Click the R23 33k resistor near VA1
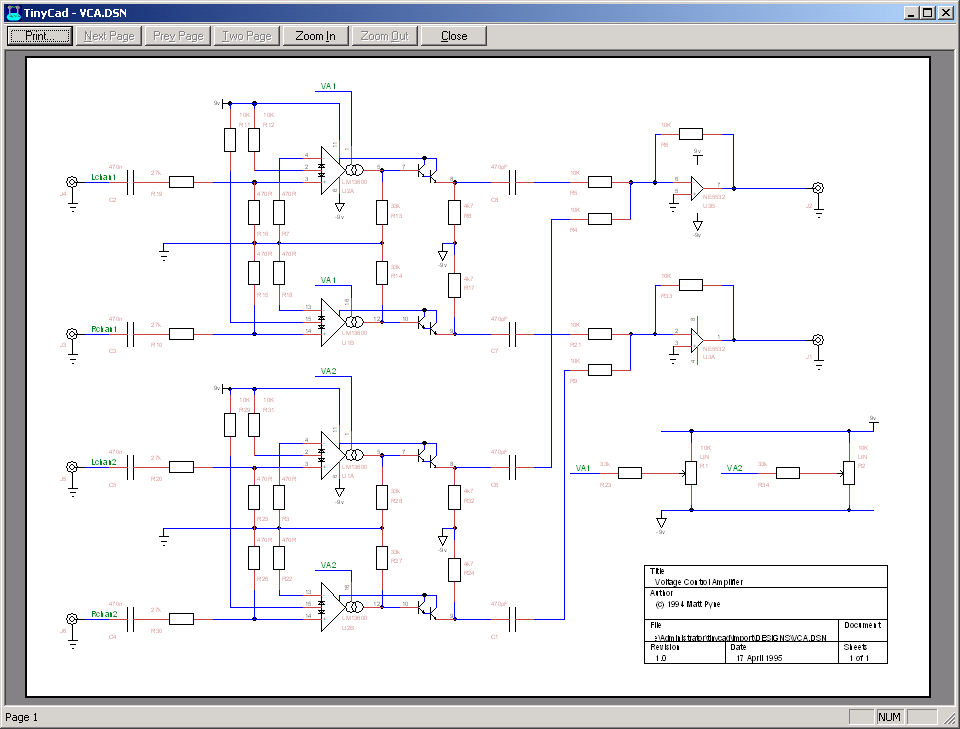The width and height of the screenshot is (960, 729). [x=630, y=473]
